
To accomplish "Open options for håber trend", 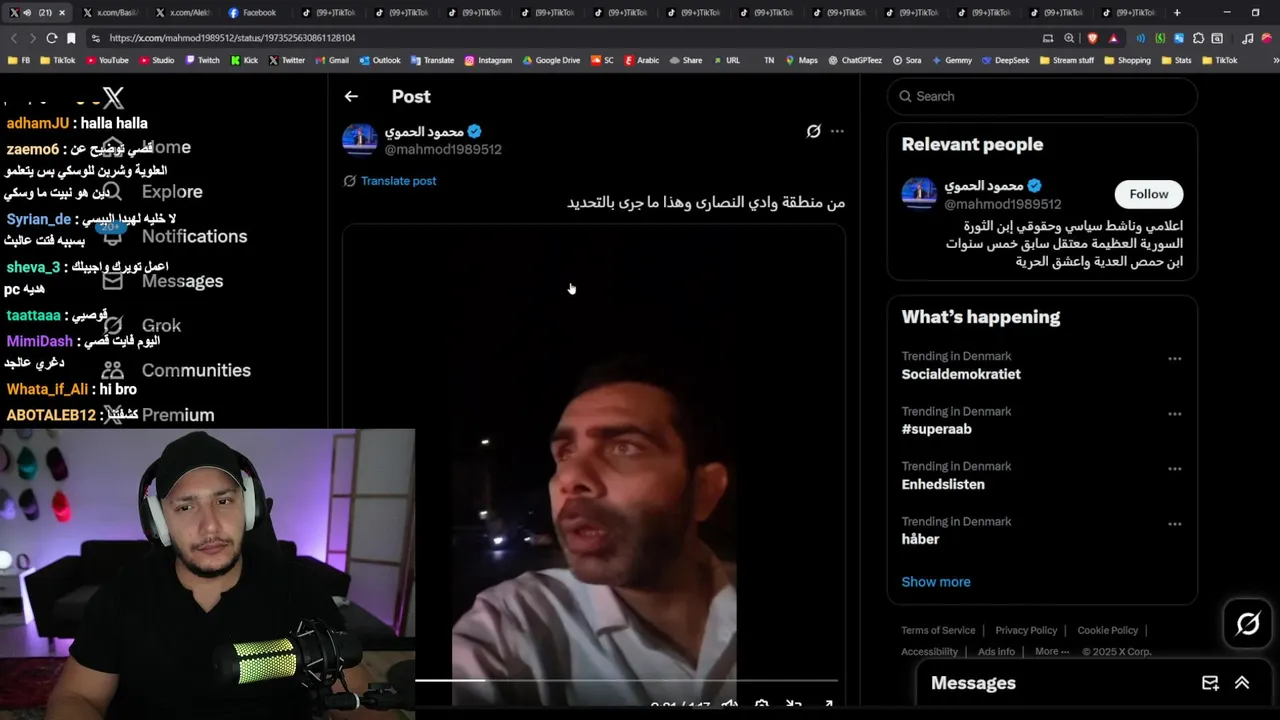I will (x=1175, y=523).
